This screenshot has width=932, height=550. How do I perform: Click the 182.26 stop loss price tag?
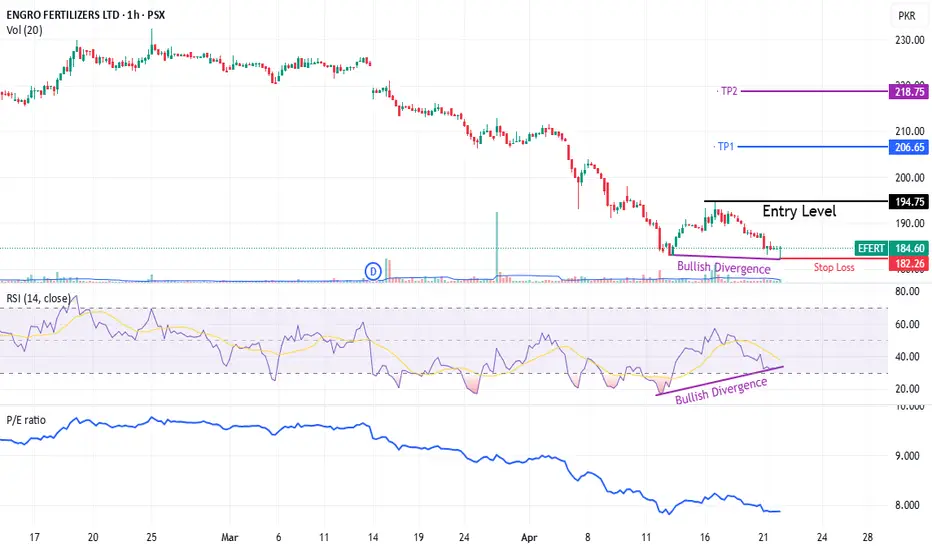point(909,263)
